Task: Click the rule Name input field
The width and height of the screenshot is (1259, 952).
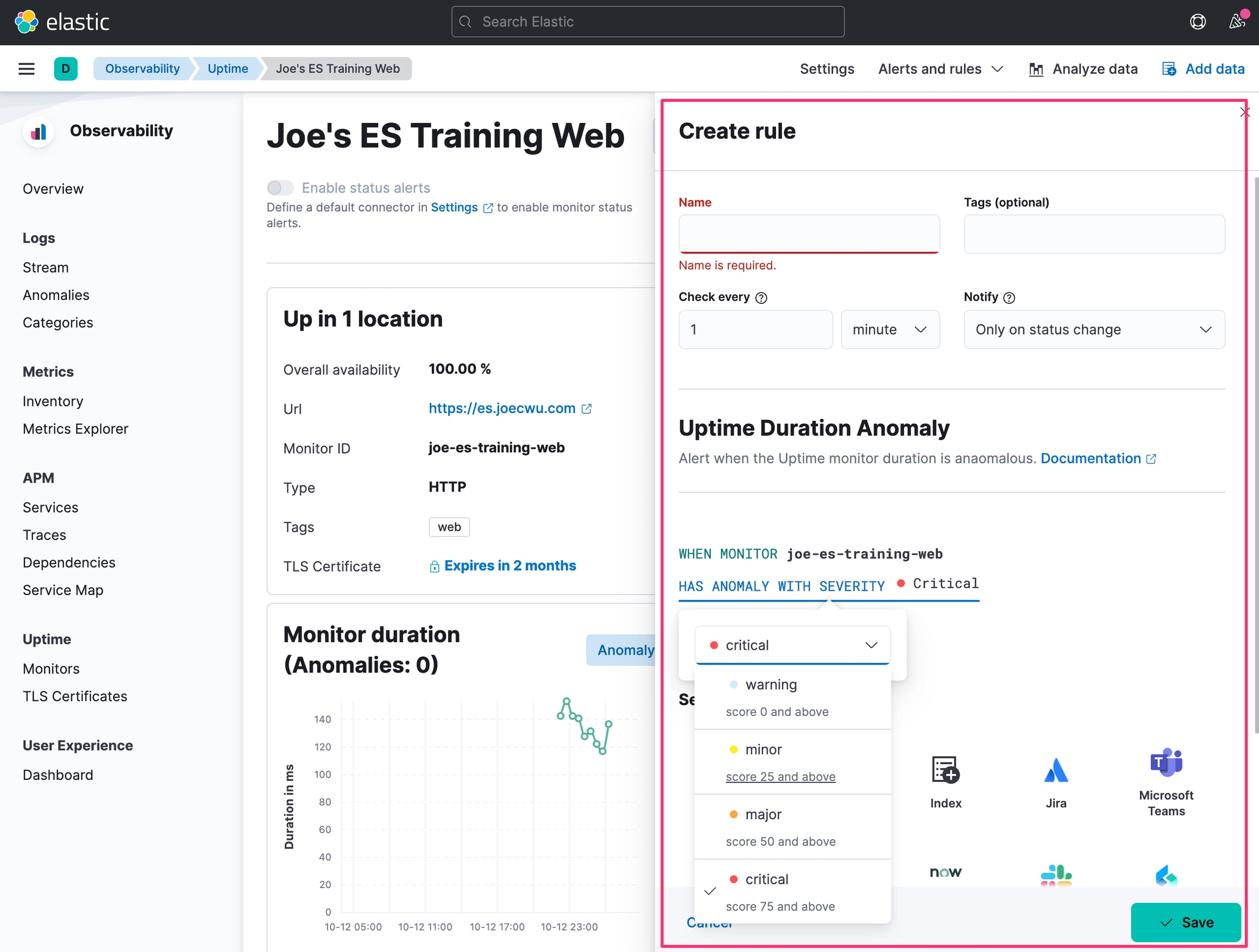Action: (808, 234)
